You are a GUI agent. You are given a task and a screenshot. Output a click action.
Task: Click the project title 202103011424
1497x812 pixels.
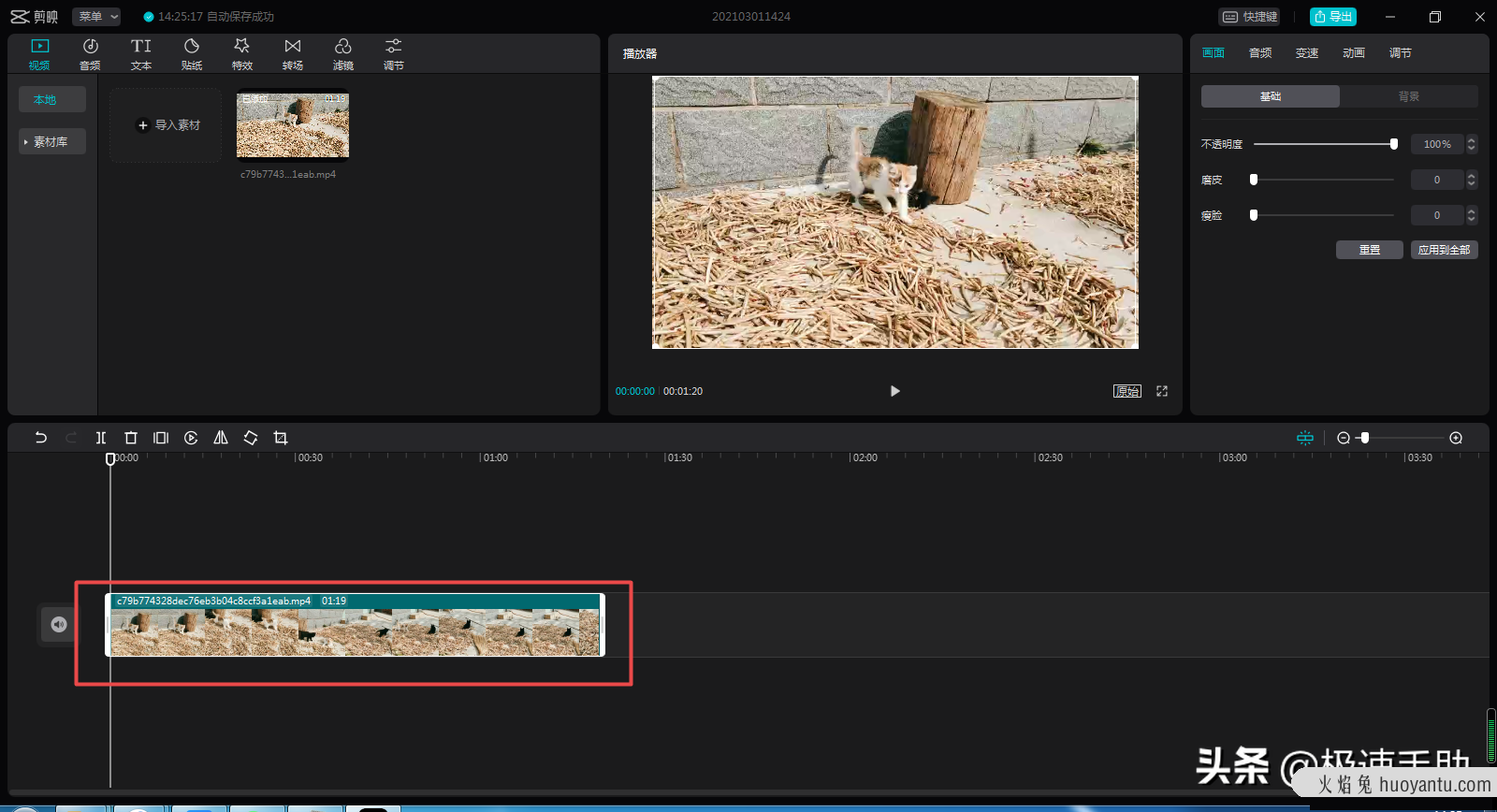751,17
